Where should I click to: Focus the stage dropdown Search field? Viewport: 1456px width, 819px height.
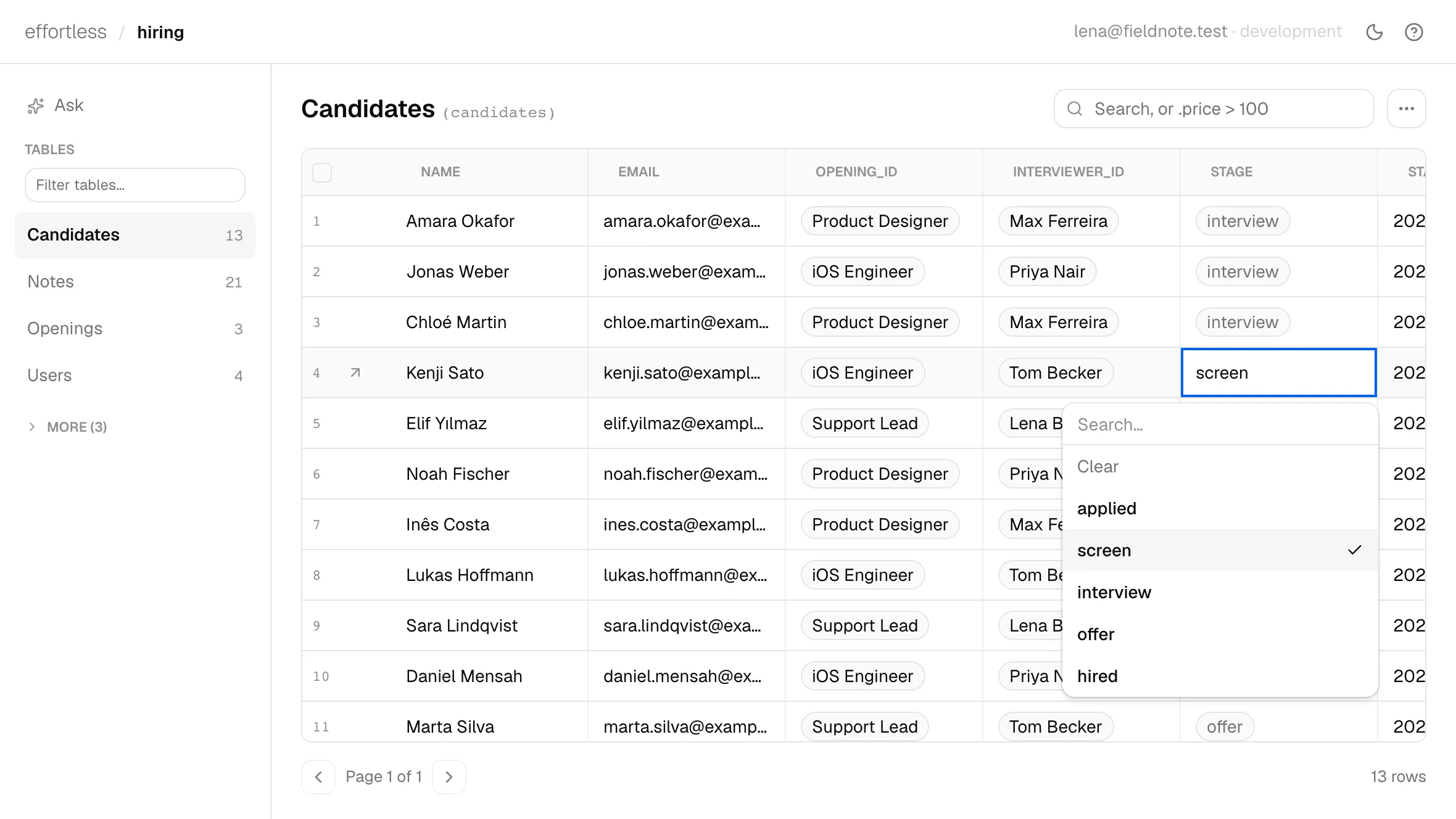[x=1220, y=424]
